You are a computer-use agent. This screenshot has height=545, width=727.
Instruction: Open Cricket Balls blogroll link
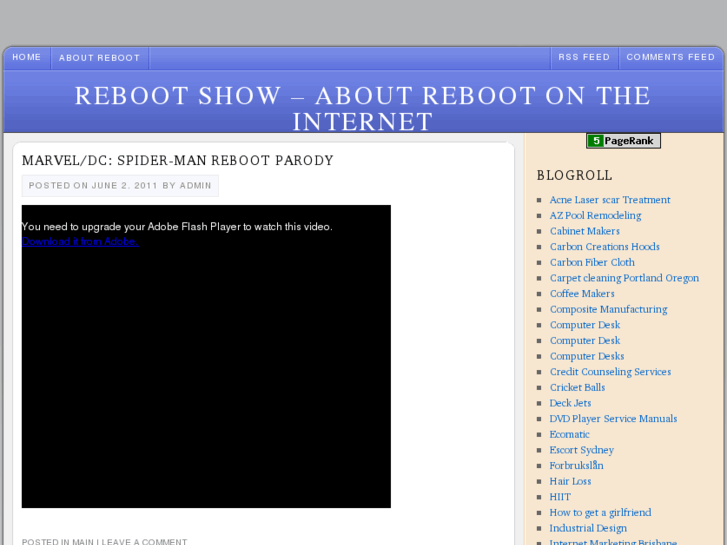(577, 388)
